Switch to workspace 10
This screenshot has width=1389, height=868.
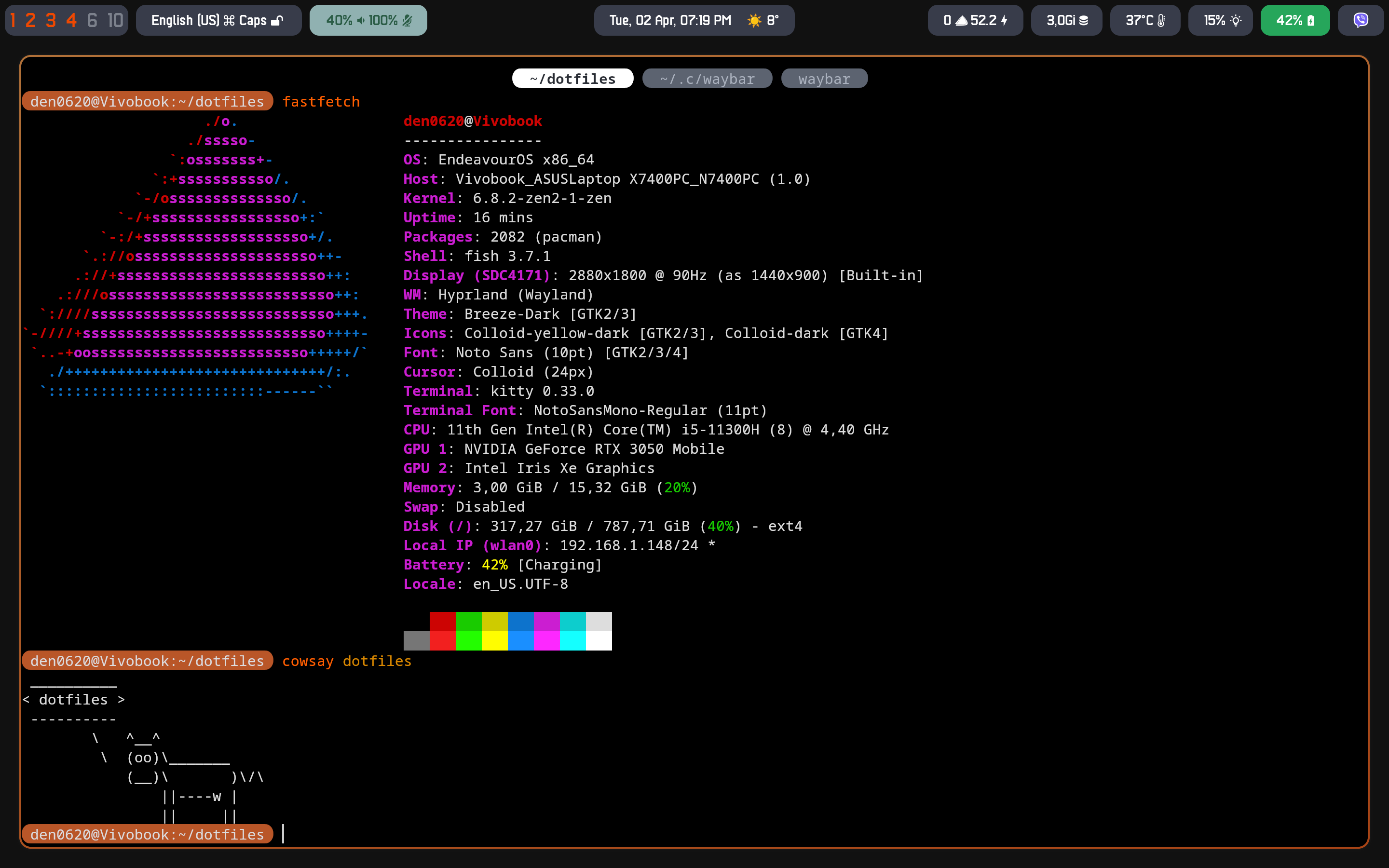[x=115, y=21]
